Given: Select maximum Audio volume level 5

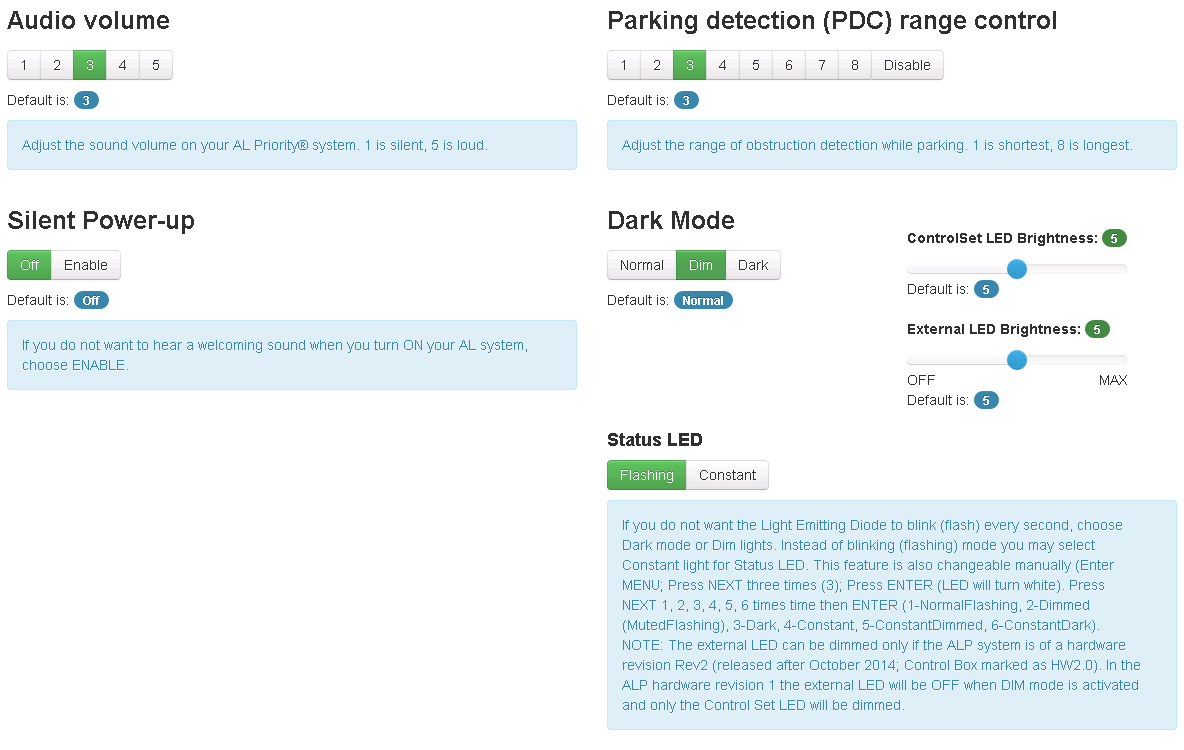Looking at the screenshot, I should click(x=155, y=65).
